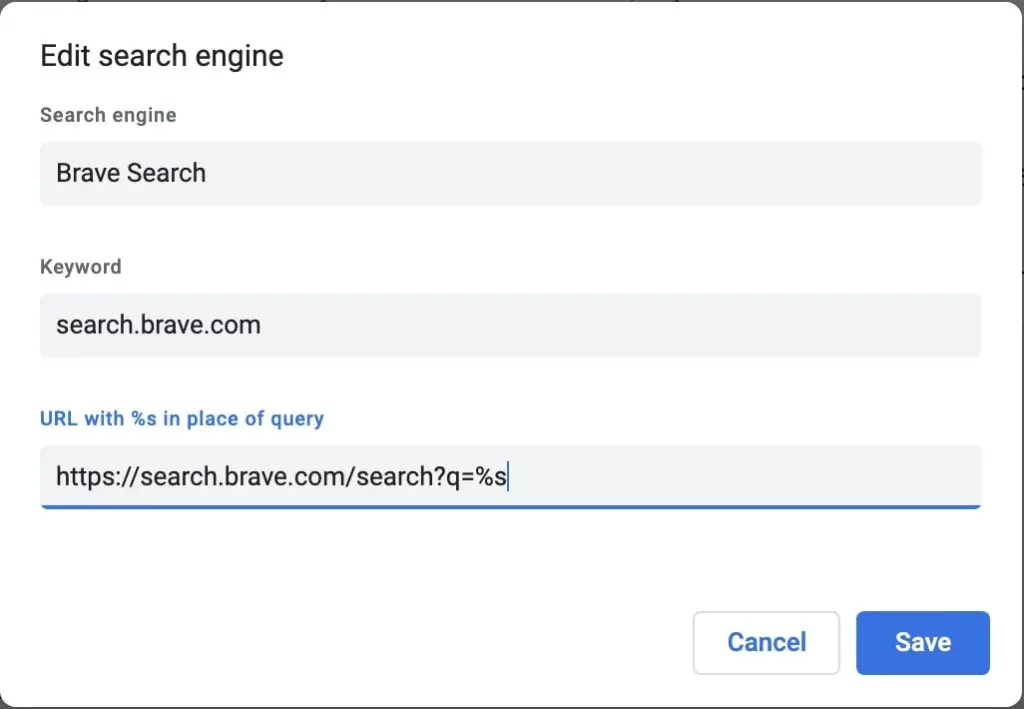Viewport: 1024px width, 709px height.
Task: Click 'brave.com' within the URL field text
Action: [285, 477]
